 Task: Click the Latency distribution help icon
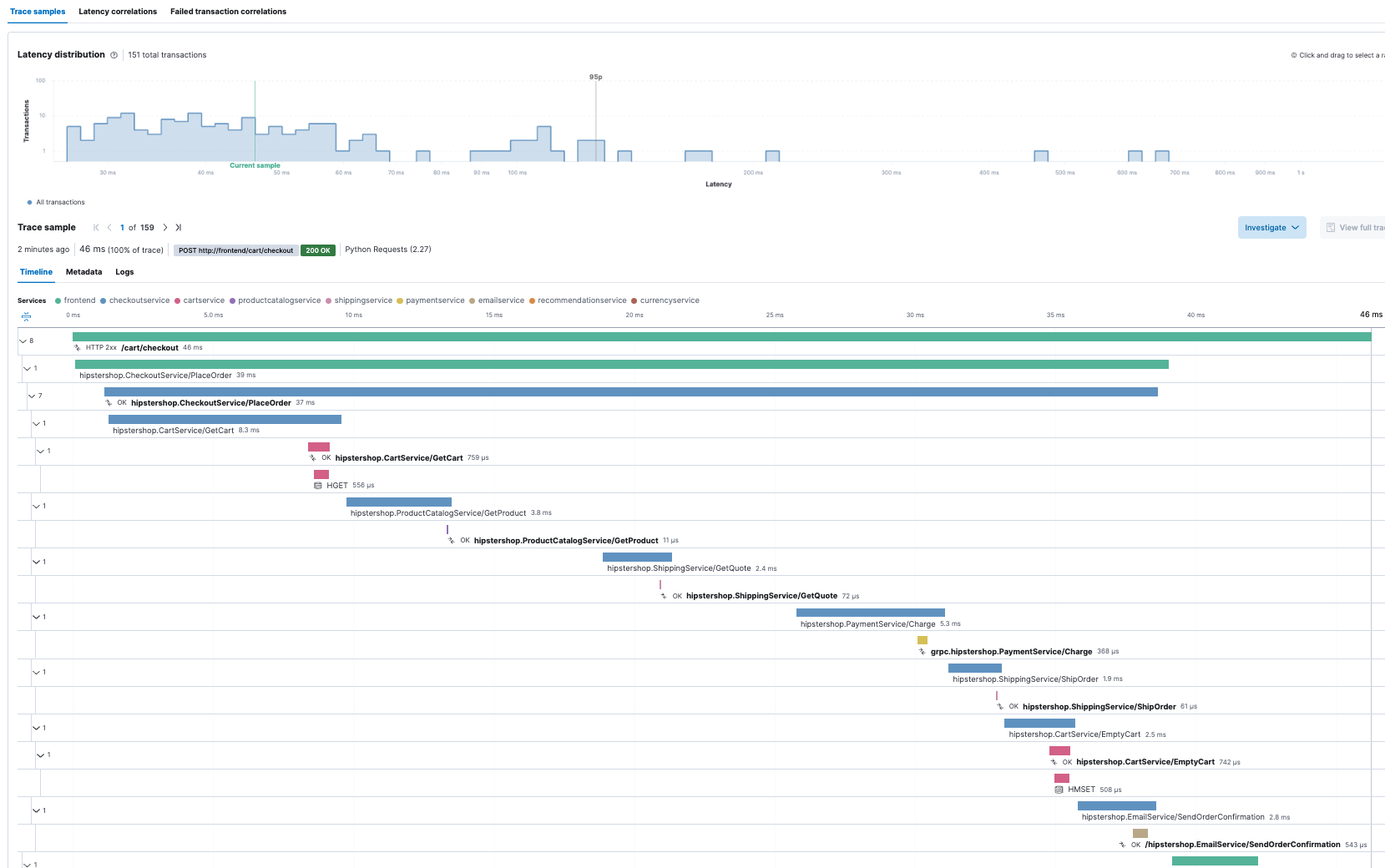point(114,55)
